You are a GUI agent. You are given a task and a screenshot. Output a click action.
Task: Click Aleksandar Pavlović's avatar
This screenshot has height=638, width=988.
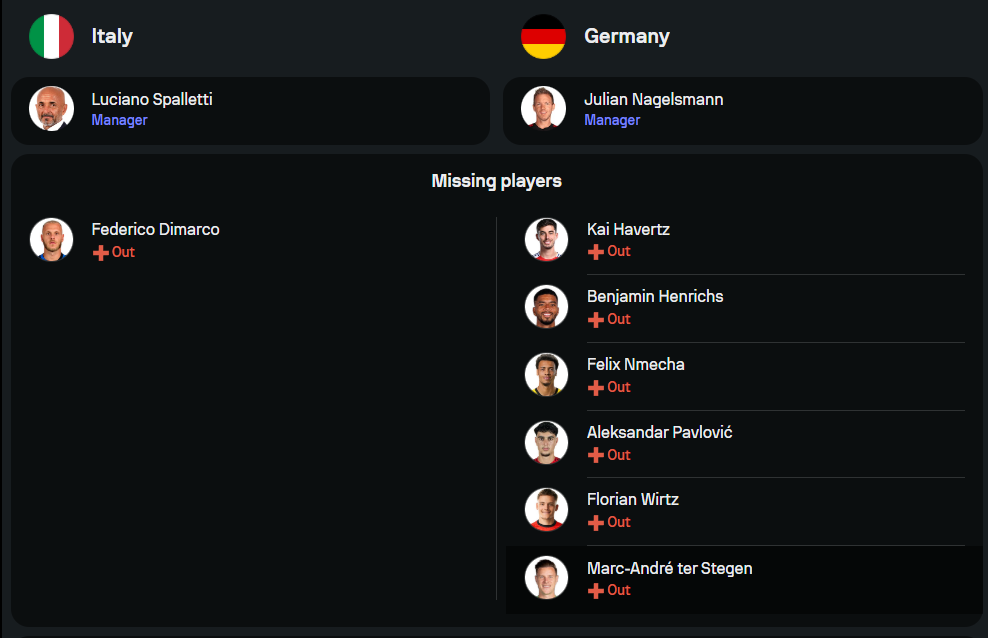[546, 443]
